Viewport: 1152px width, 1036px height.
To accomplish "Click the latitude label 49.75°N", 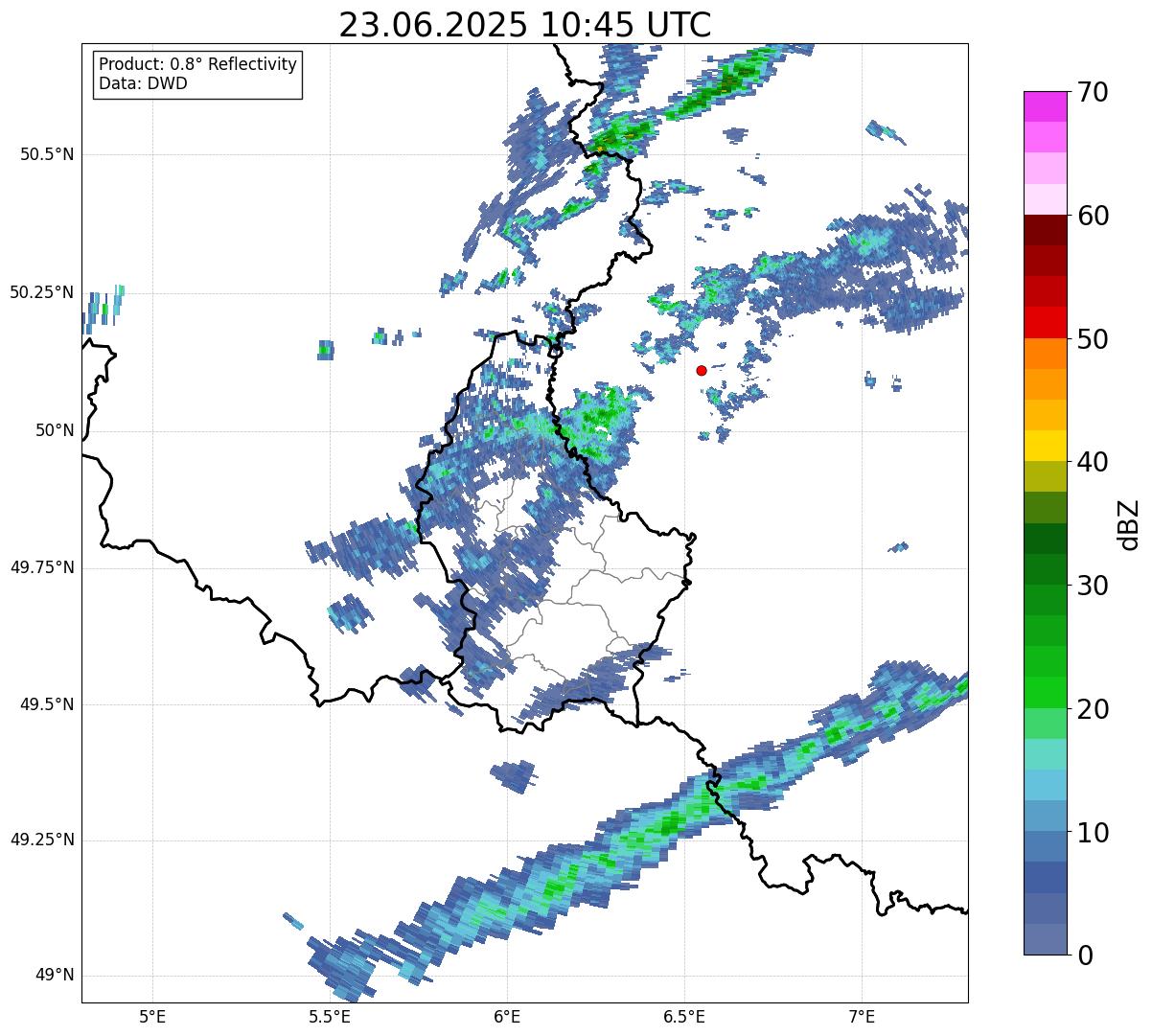I will coord(42,567).
